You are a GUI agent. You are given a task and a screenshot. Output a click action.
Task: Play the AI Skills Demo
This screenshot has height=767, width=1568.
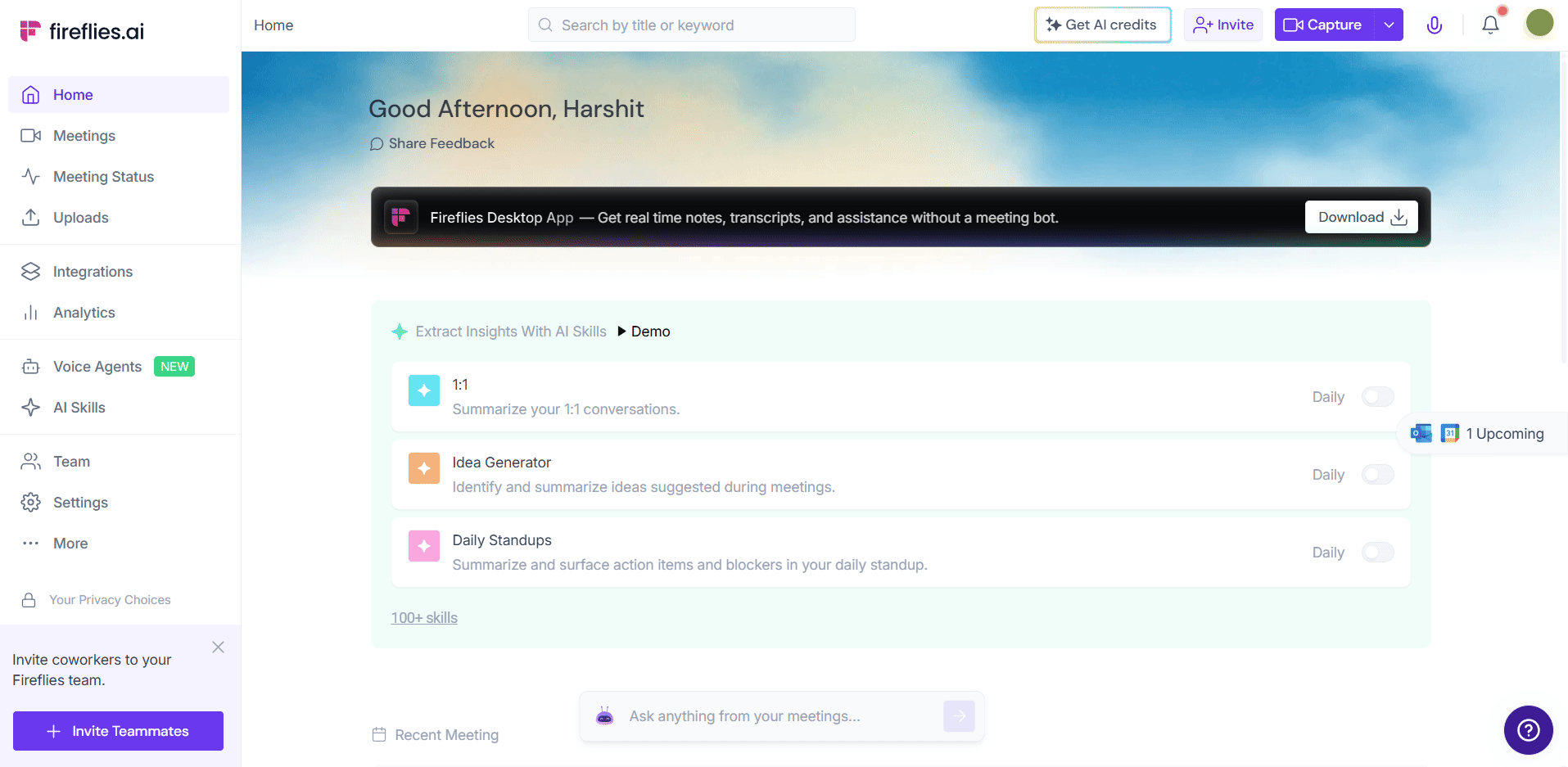click(644, 332)
